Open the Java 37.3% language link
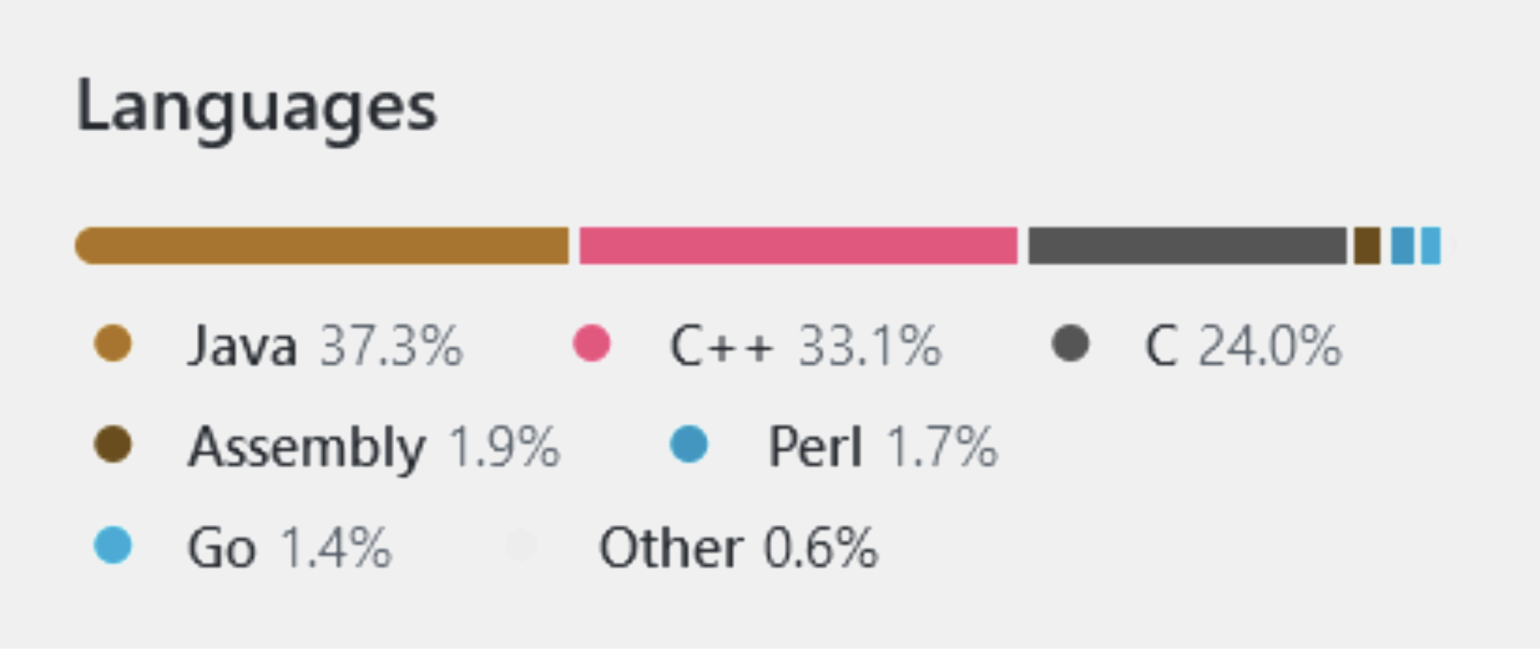1540x649 pixels. (325, 347)
